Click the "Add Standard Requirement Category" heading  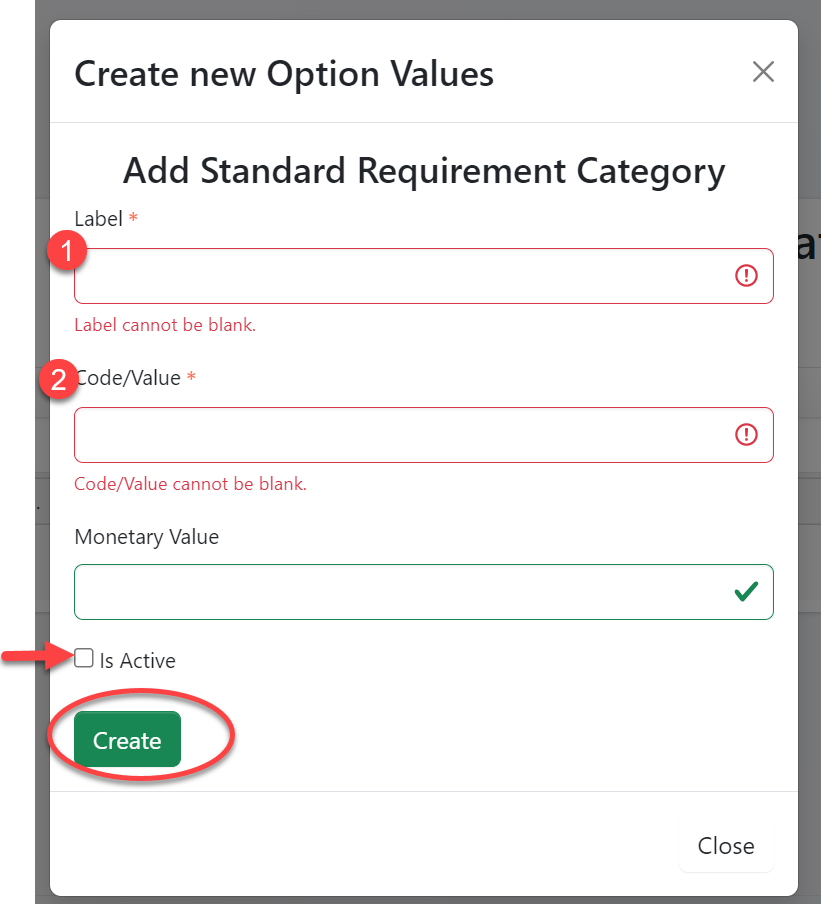[x=423, y=171]
